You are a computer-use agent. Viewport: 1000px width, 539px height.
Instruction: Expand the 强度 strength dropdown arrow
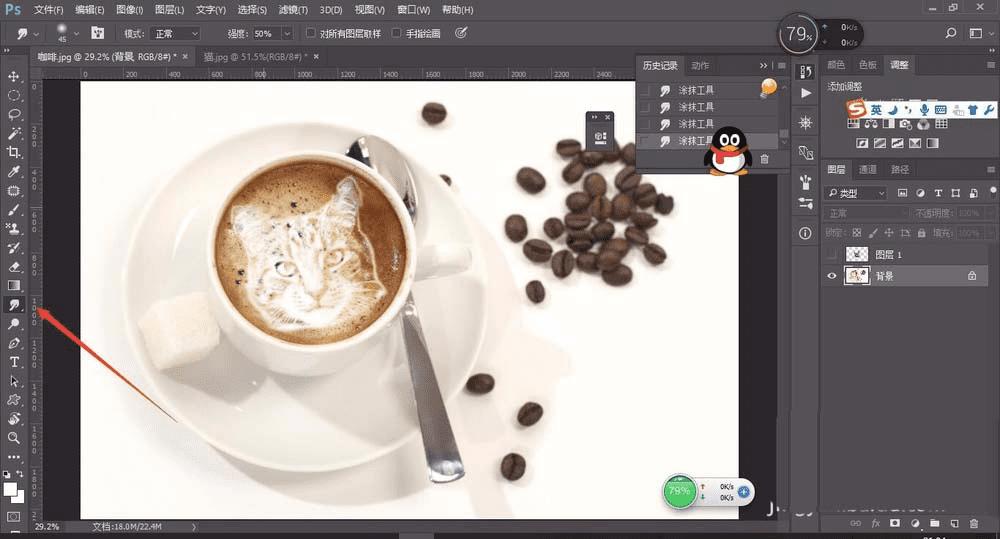(287, 33)
